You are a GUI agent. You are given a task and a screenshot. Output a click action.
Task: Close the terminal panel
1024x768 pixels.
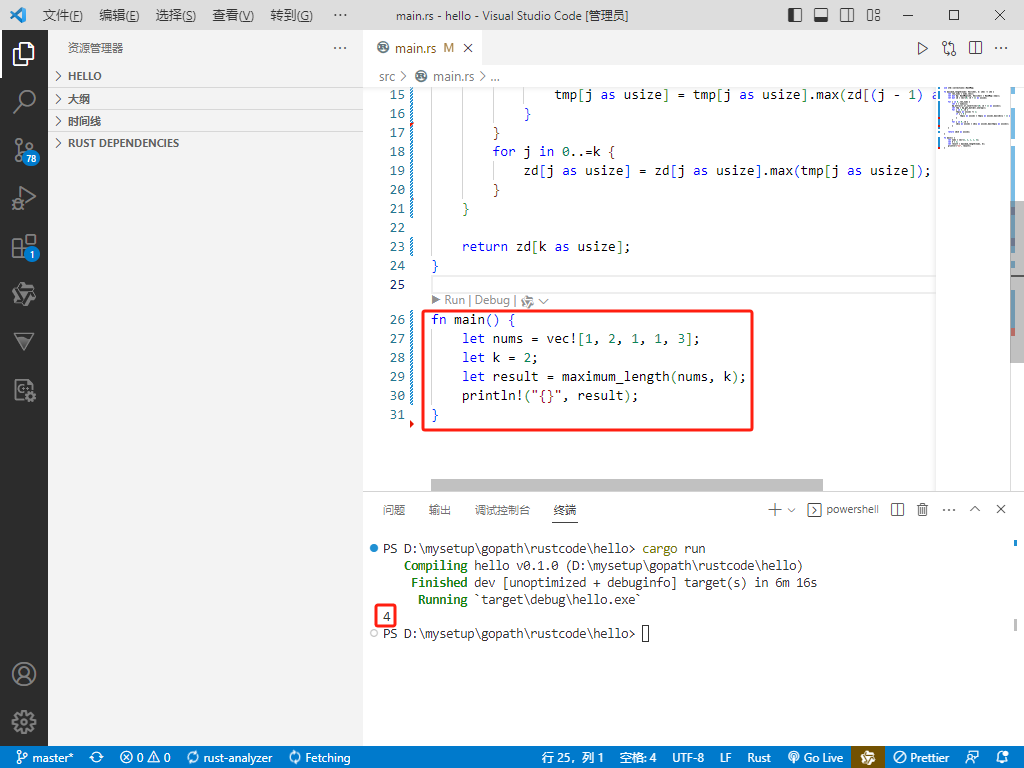[x=1000, y=509]
